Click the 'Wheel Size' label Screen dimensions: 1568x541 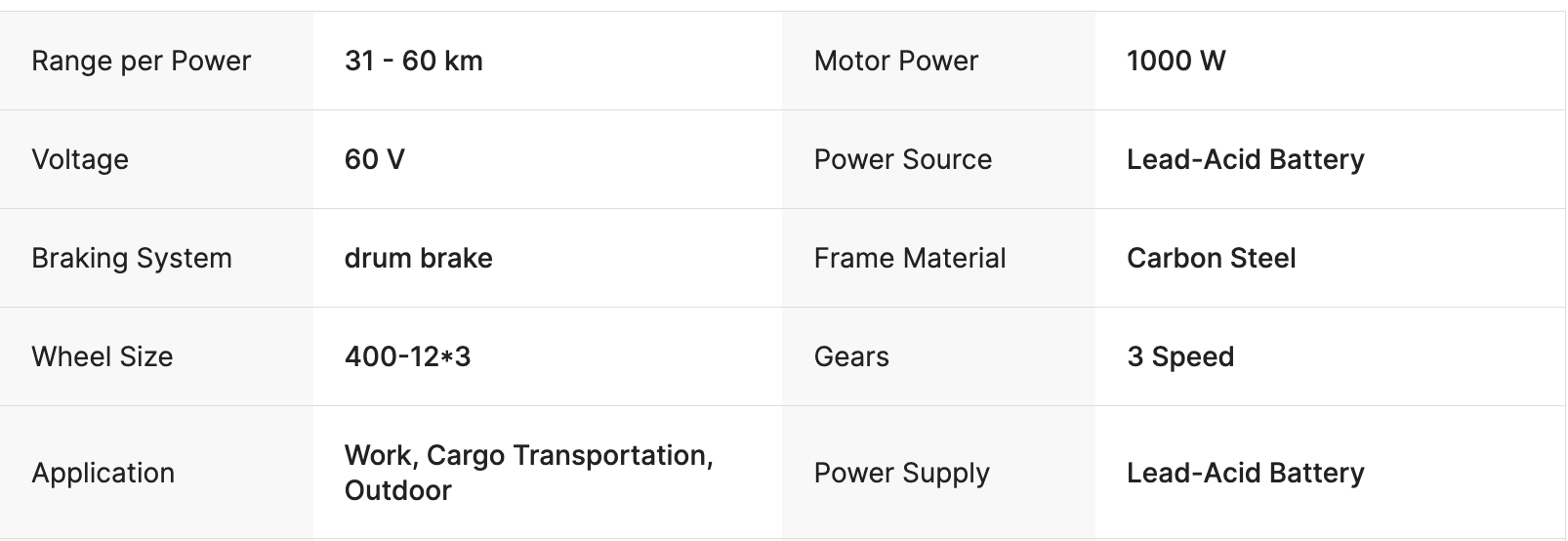pos(102,356)
